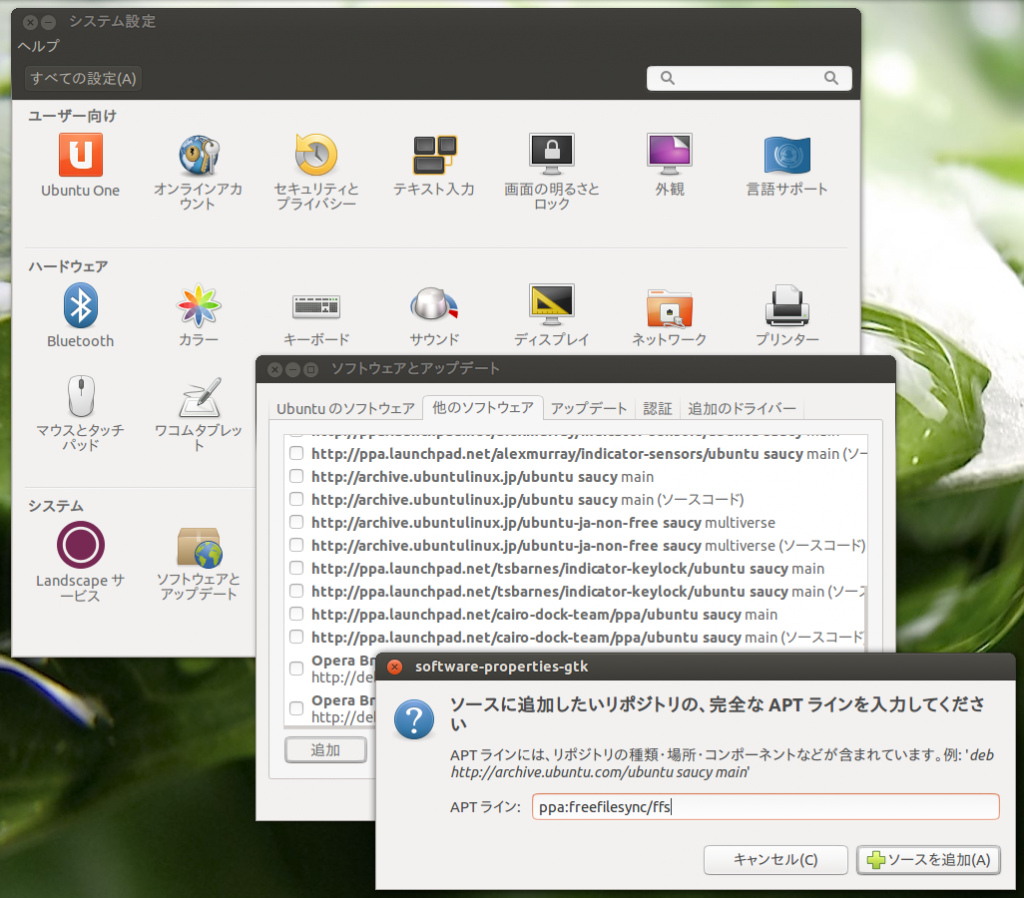Cancel the APT line dialog with キャンセル(C)
Viewport: 1024px width, 898px height.
click(x=775, y=859)
